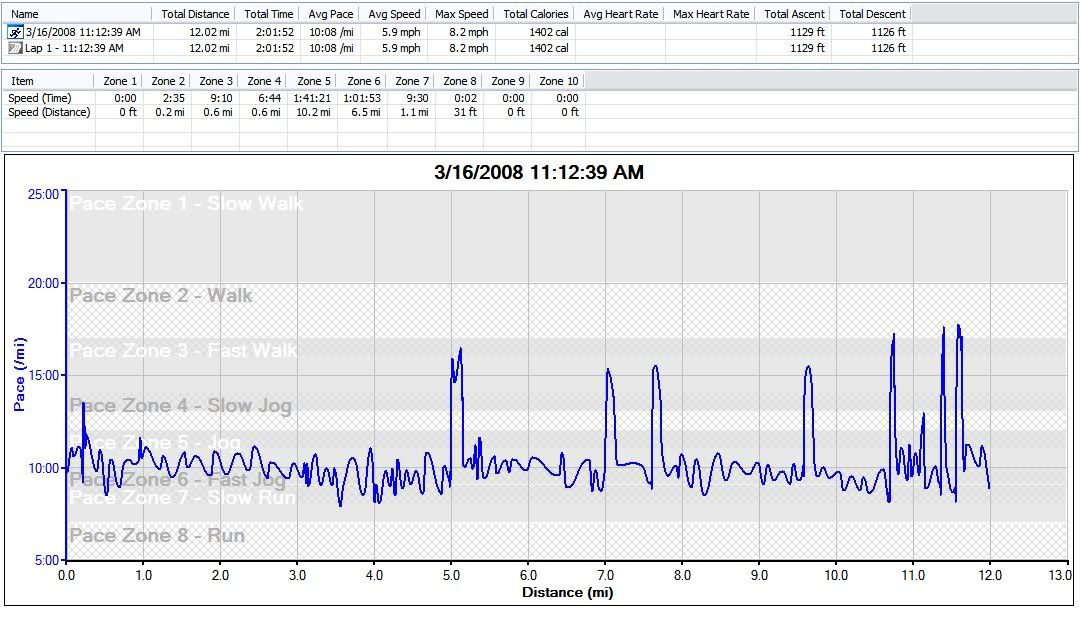Click the Lap 1 row icon

[15, 48]
